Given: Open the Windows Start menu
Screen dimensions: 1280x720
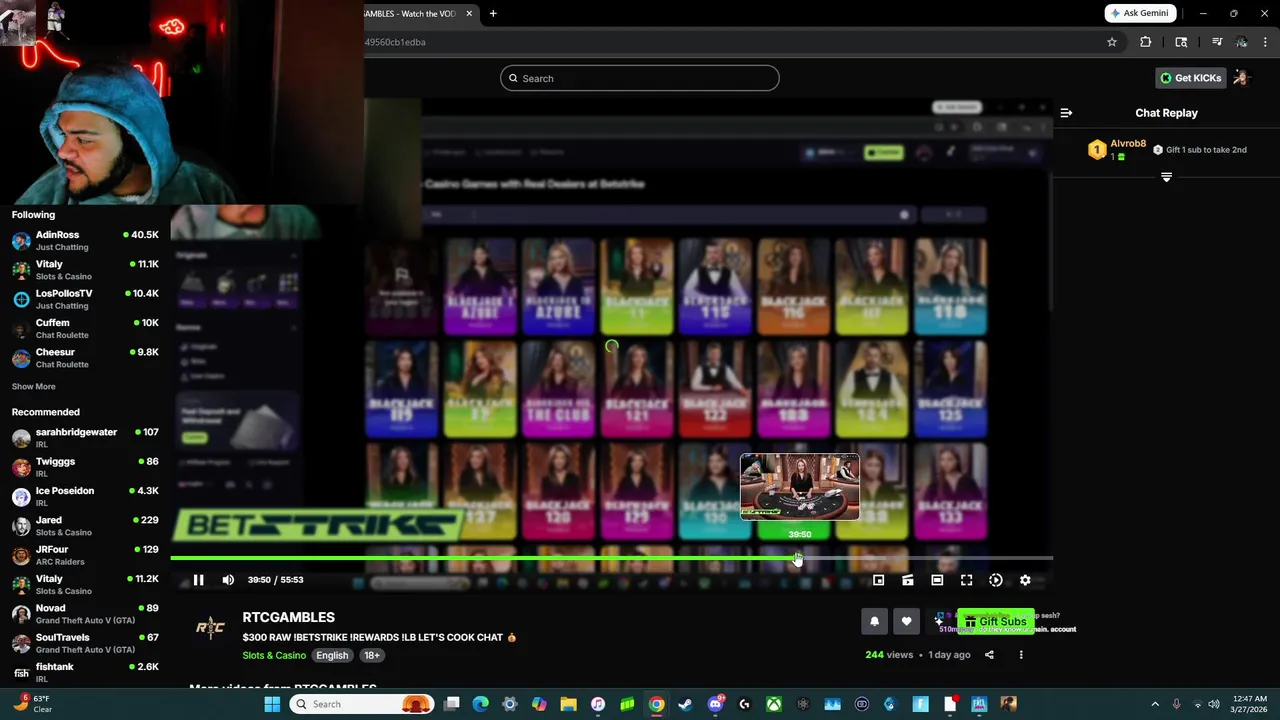Looking at the screenshot, I should 272,704.
